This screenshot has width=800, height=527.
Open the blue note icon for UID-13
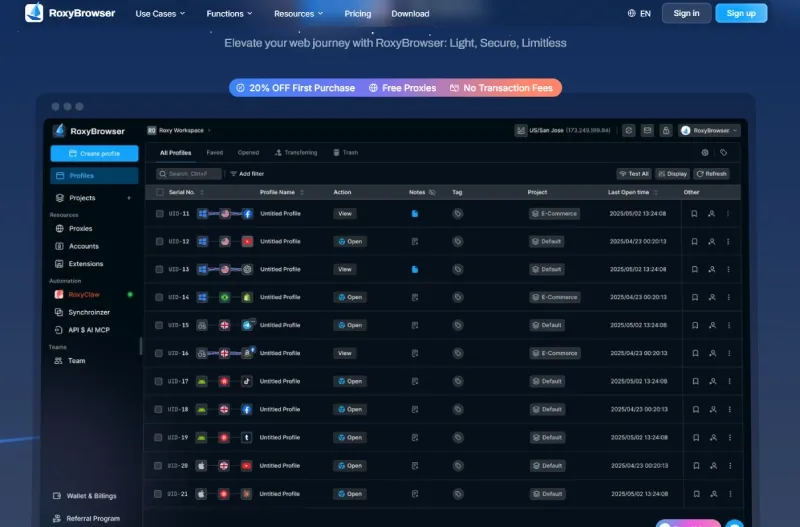coord(415,269)
